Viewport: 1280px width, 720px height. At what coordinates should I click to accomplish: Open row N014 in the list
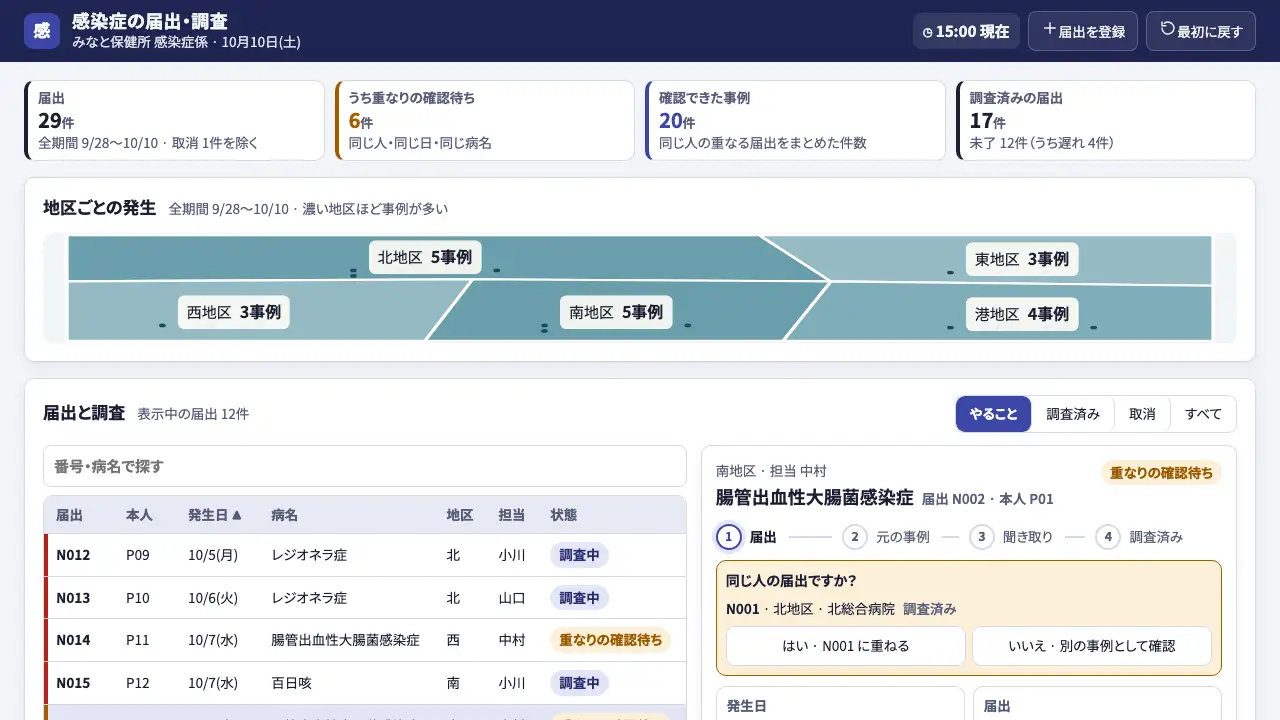click(x=365, y=640)
